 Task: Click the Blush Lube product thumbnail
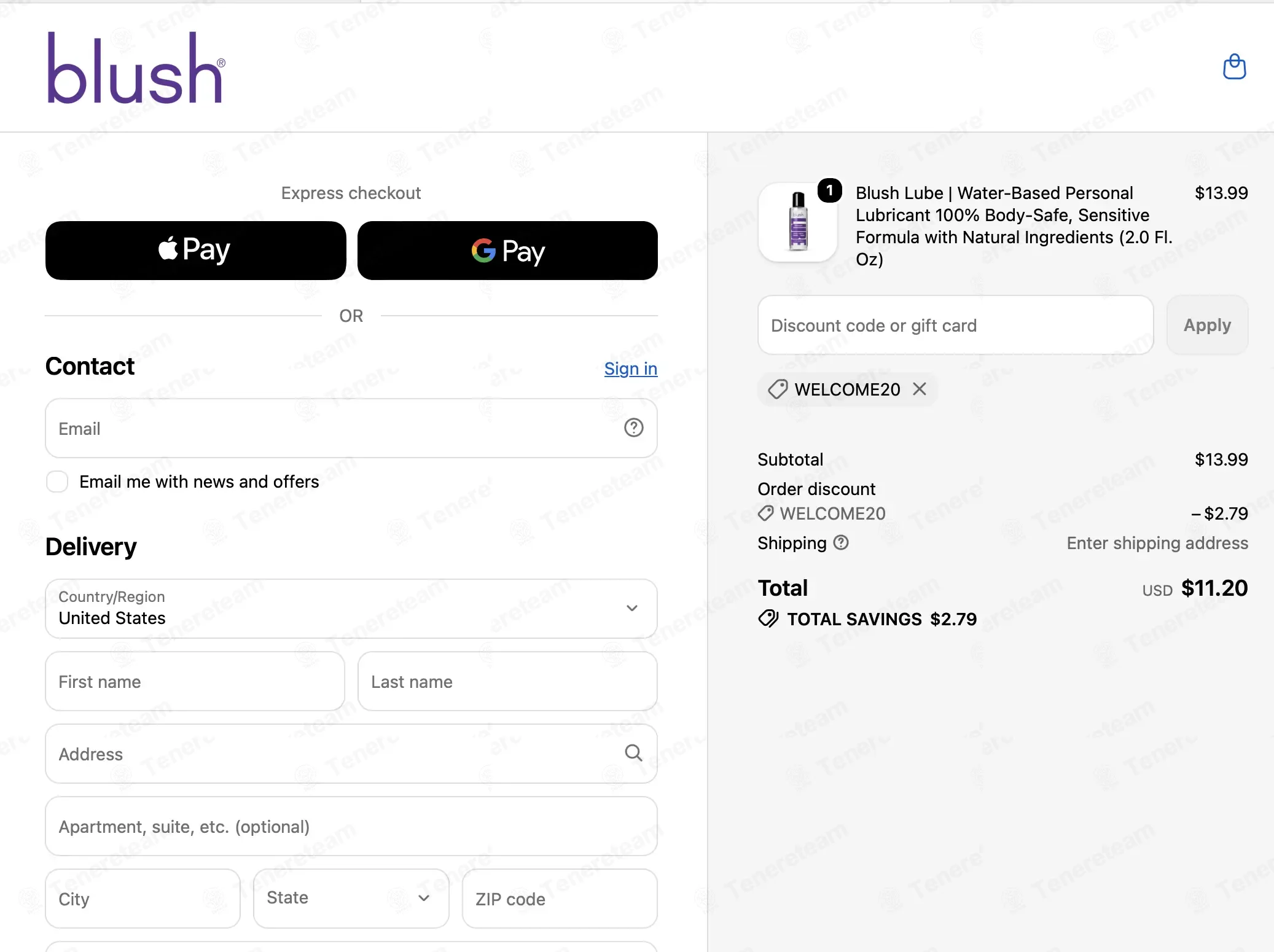click(x=797, y=222)
